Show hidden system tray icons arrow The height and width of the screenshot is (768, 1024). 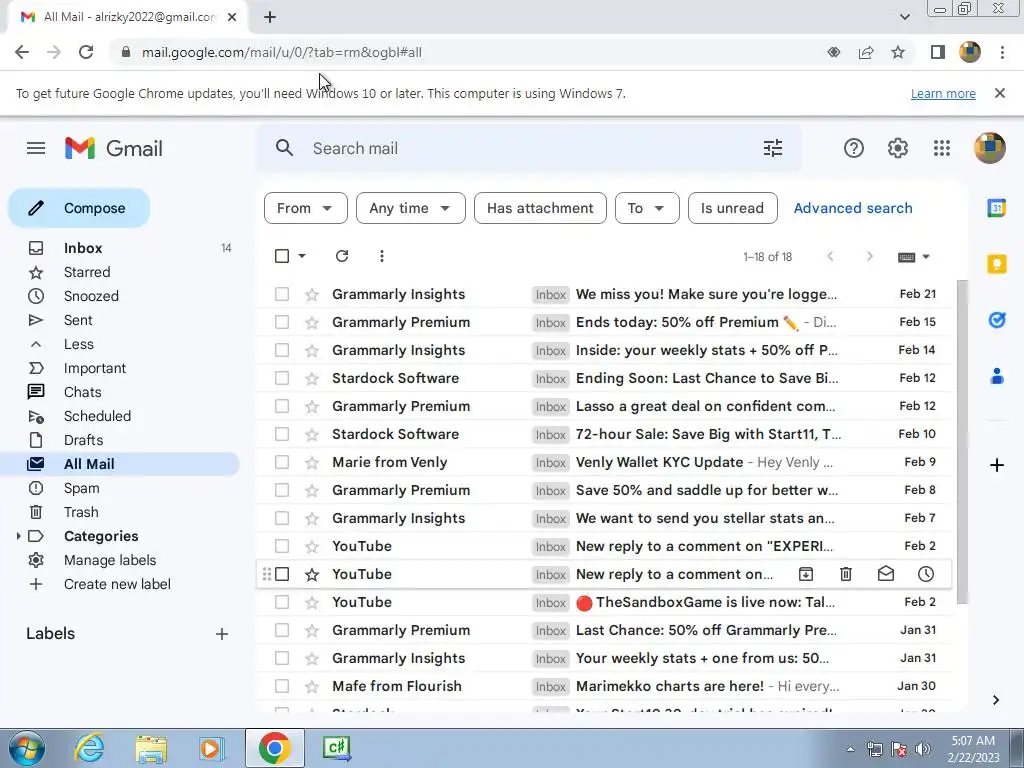(x=850, y=749)
